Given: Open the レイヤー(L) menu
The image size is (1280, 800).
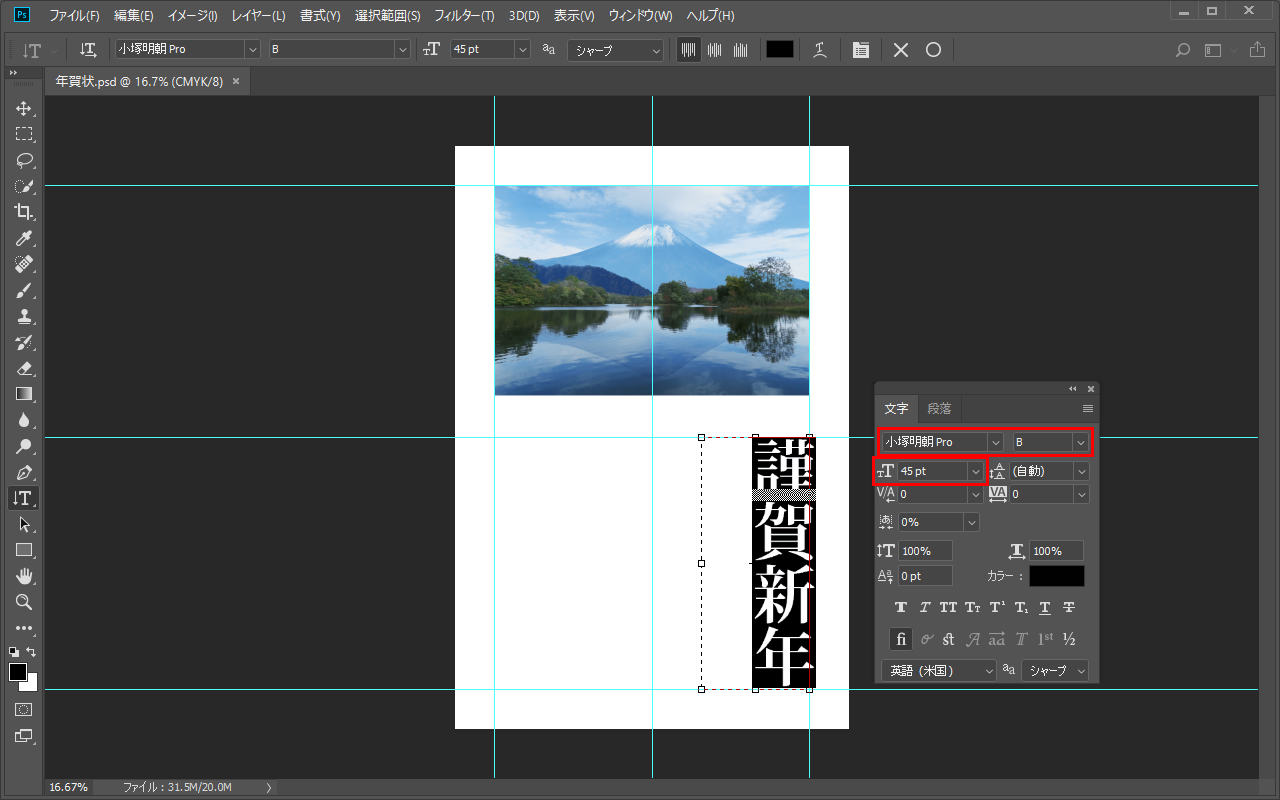Looking at the screenshot, I should pyautogui.click(x=258, y=16).
